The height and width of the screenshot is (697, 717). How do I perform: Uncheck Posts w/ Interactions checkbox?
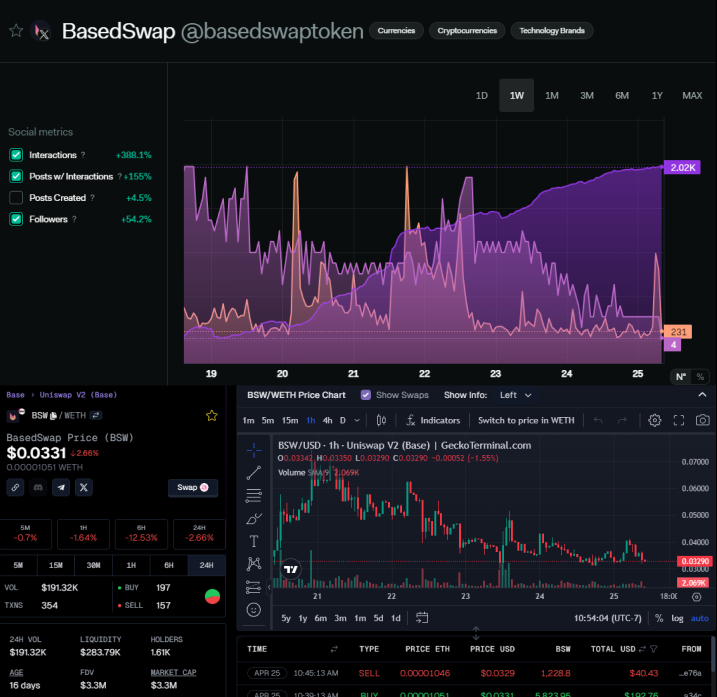click(16, 177)
